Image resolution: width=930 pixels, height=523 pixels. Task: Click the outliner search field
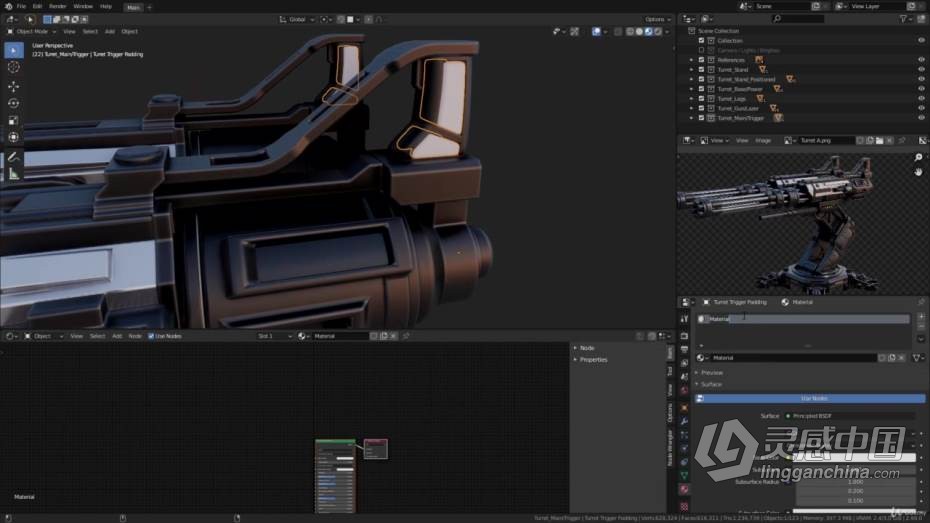tap(798, 19)
